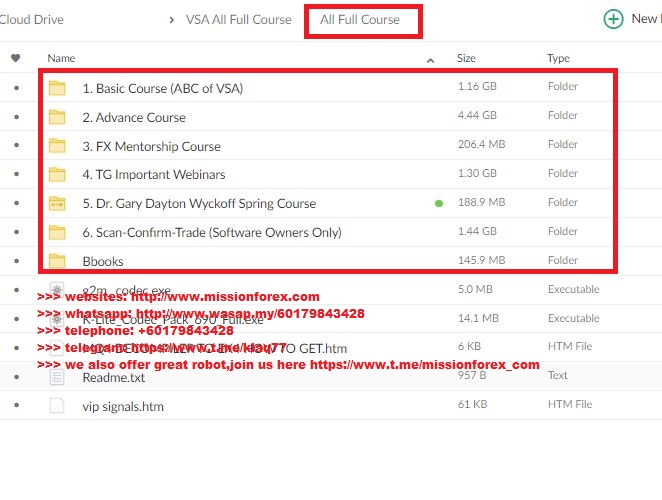Click the green status dot on Wyckoff Spring Course row
The height and width of the screenshot is (500, 662).
tap(439, 204)
